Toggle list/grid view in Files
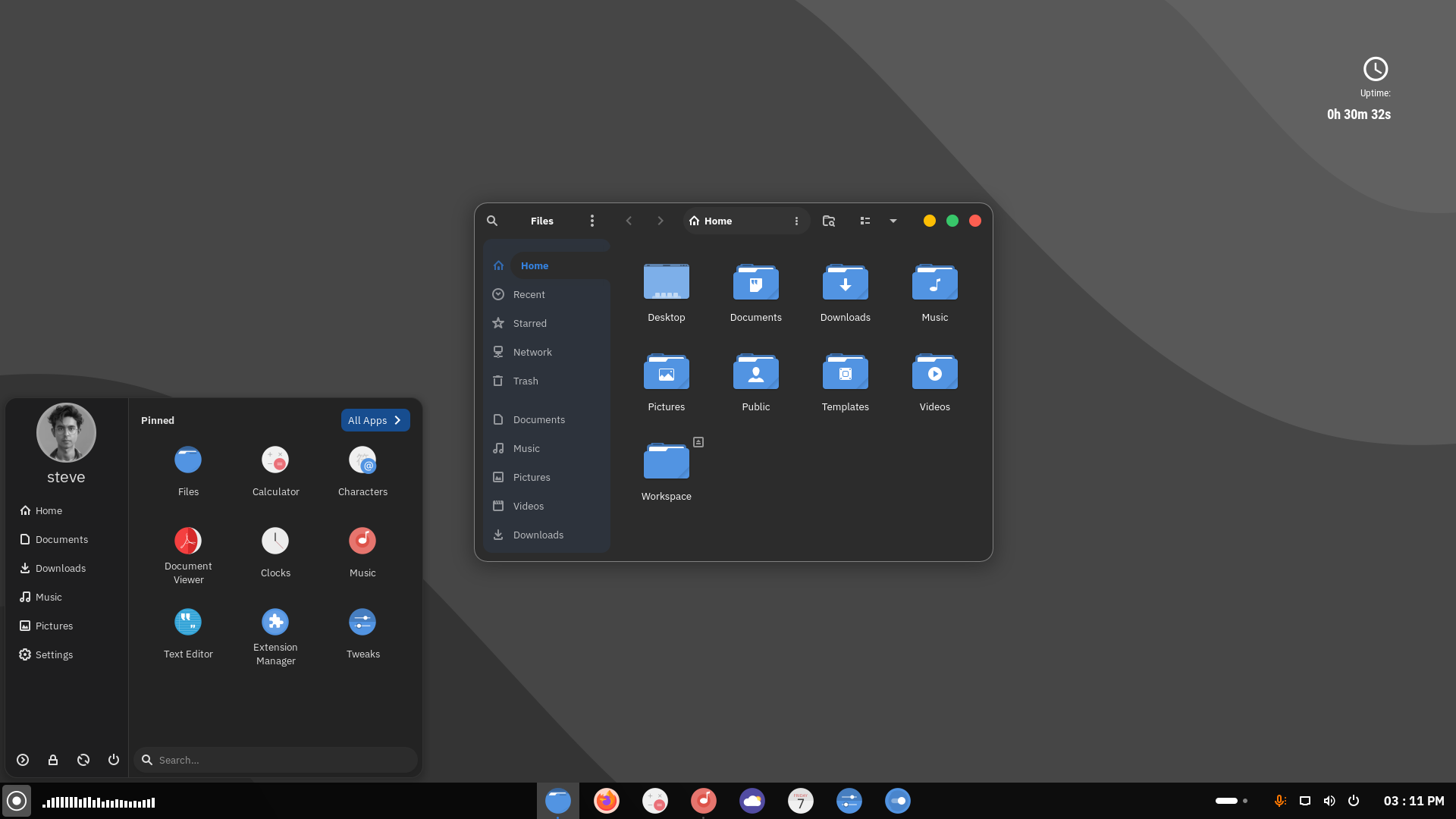This screenshot has height=819, width=1456. point(864,221)
